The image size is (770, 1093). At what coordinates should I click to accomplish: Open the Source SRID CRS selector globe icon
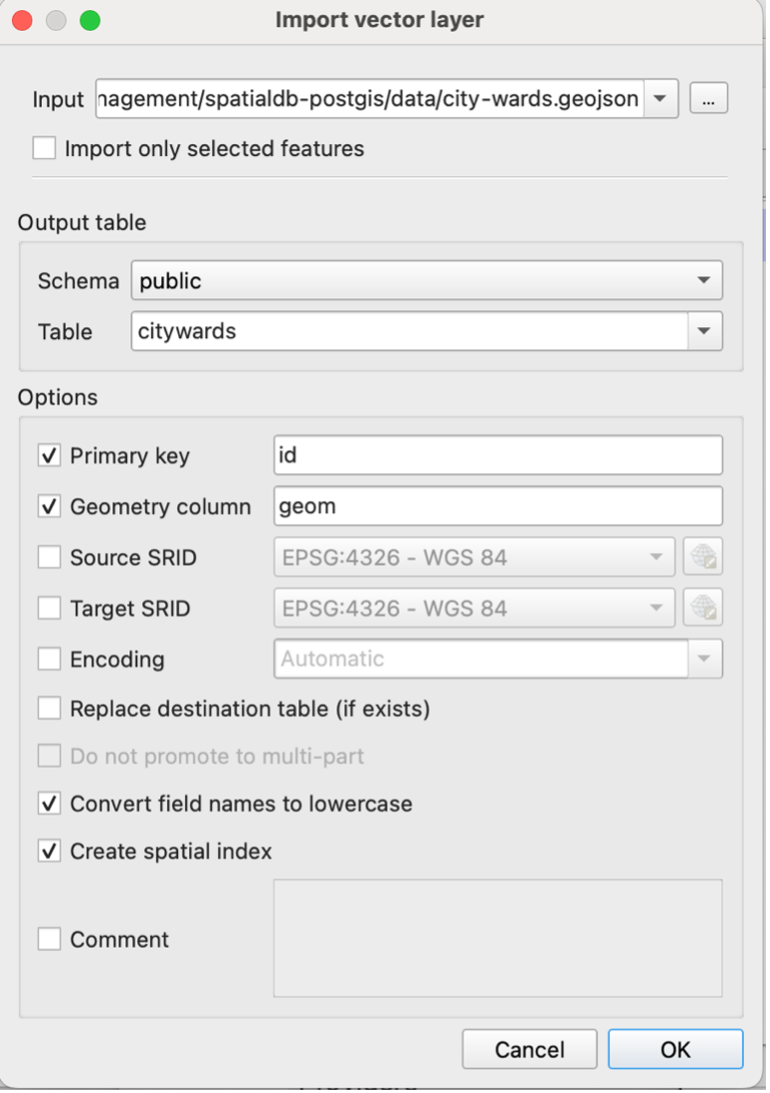coord(702,556)
